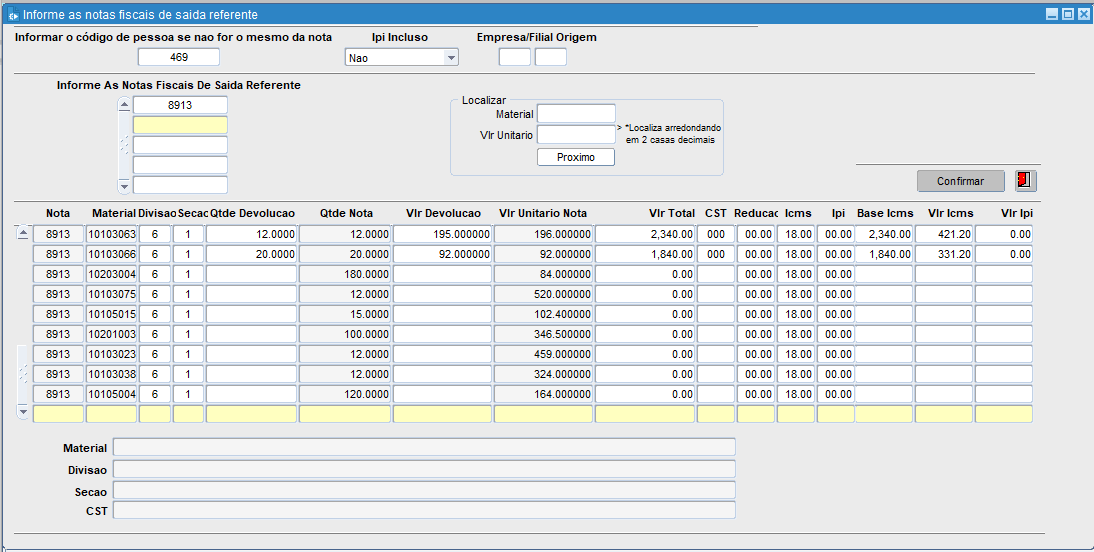
Task: Select material cell 10105004
Action: coord(112,394)
